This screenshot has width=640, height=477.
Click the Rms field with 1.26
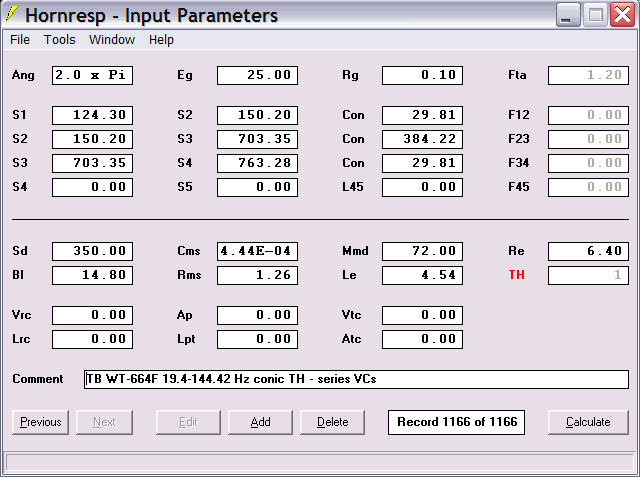click(x=258, y=275)
